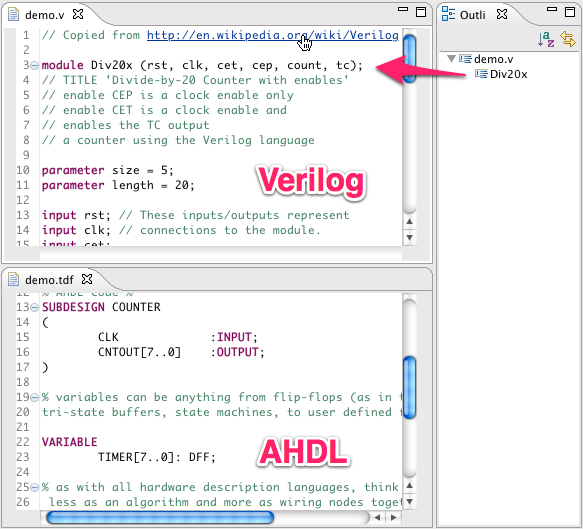
Task: Close the demo.tdf editor tab
Action: click(x=87, y=279)
